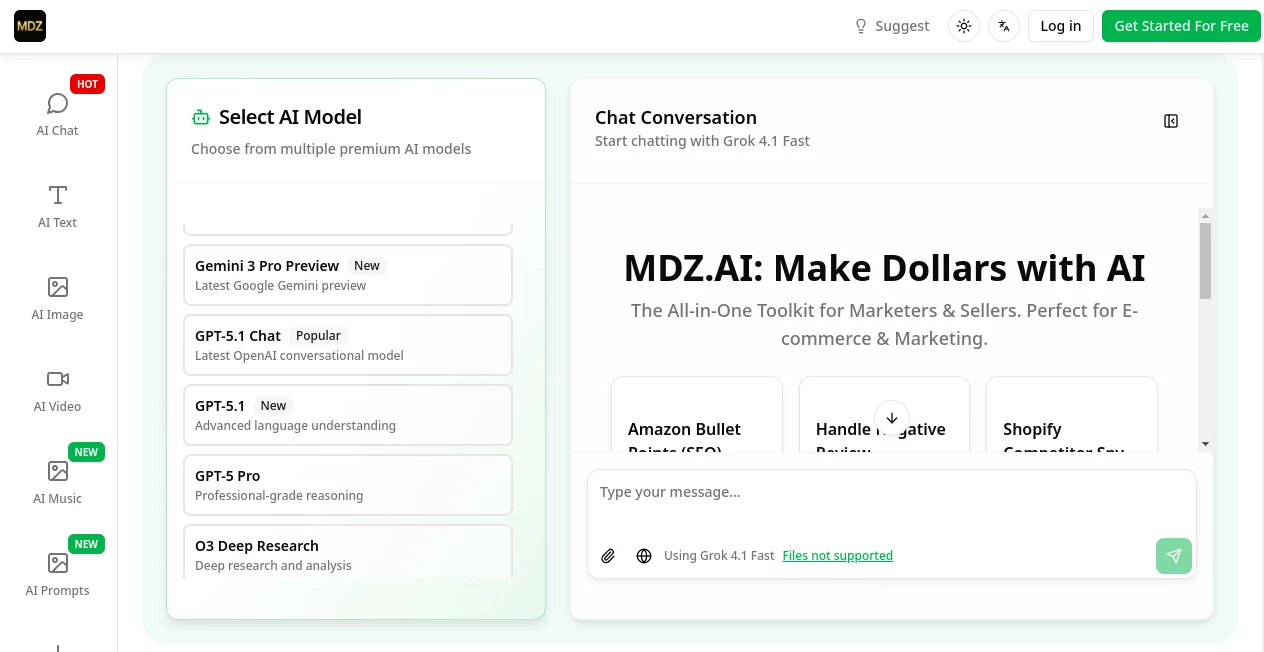
Task: Go to the AI Video tool
Action: pos(57,389)
